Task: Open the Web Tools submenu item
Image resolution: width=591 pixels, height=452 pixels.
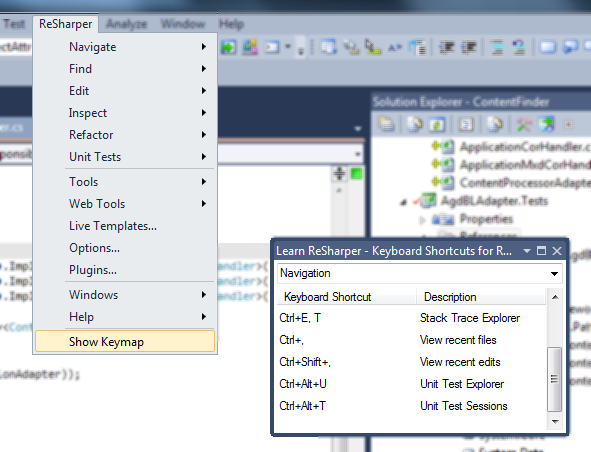Action: pyautogui.click(x=125, y=204)
